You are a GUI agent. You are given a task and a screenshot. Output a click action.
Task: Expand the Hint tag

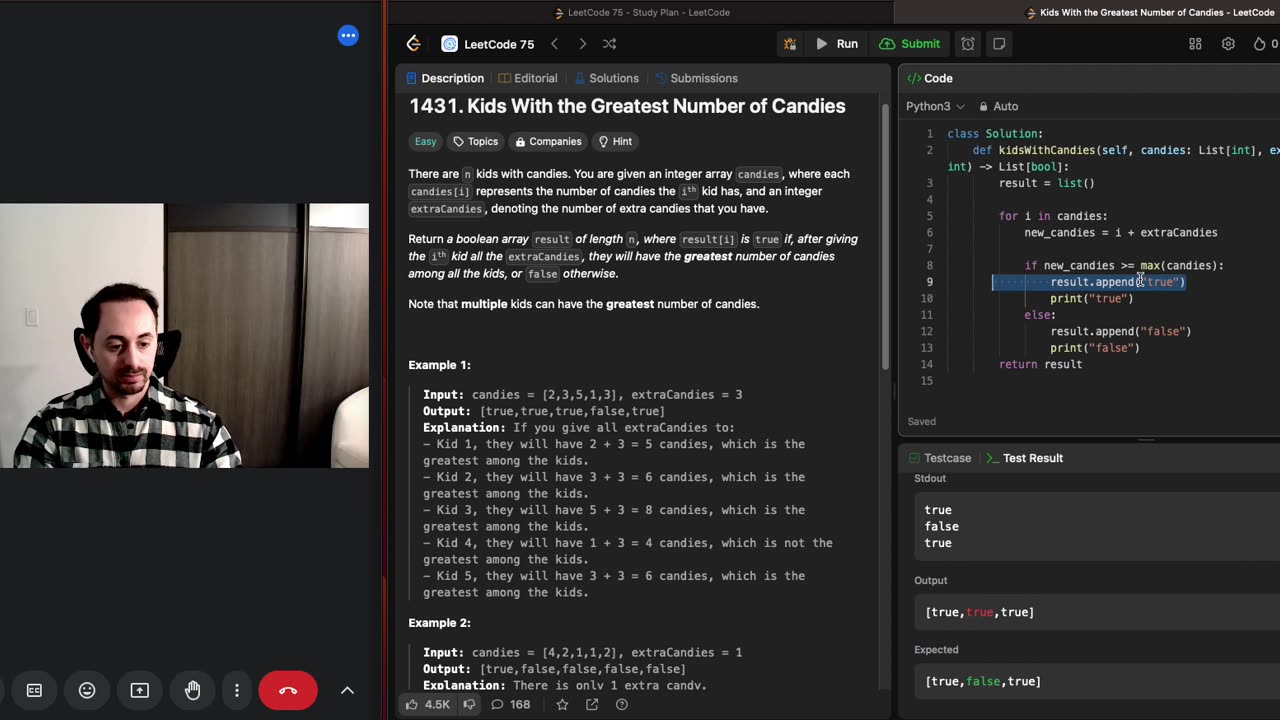(614, 142)
